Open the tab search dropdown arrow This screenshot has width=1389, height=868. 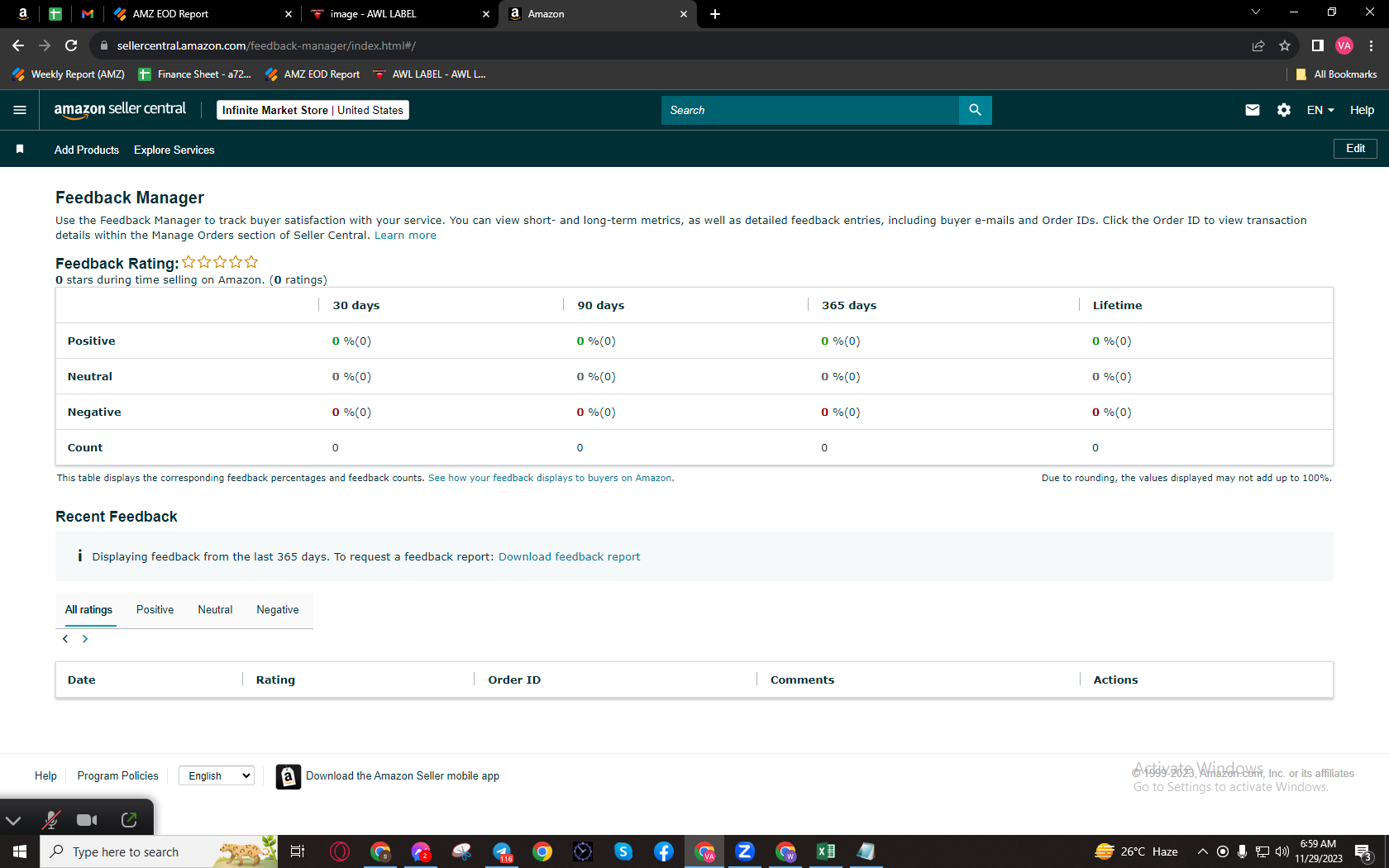[x=1256, y=12]
